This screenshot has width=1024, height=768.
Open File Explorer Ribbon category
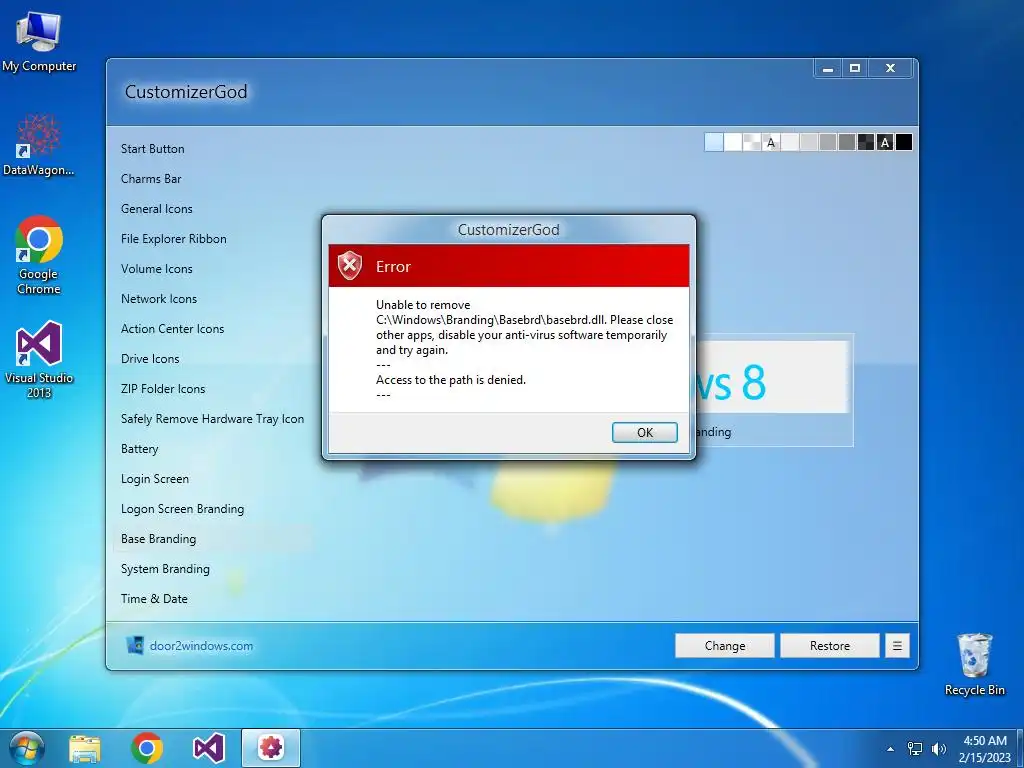(174, 239)
